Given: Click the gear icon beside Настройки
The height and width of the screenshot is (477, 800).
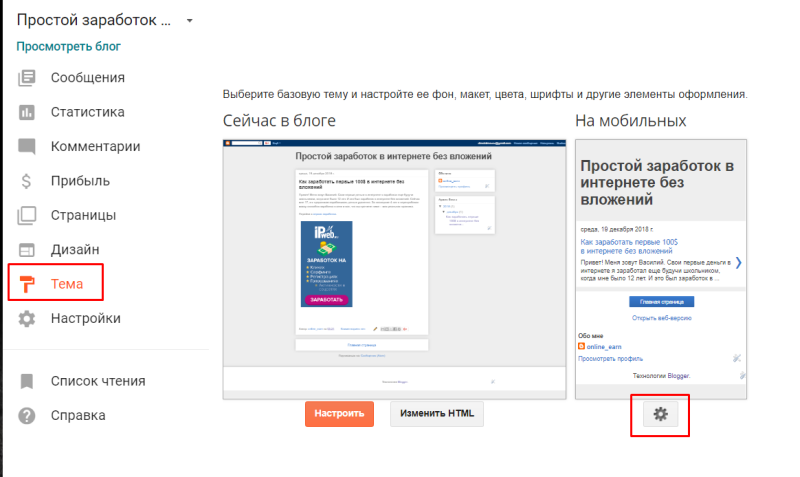Looking at the screenshot, I should 27,319.
